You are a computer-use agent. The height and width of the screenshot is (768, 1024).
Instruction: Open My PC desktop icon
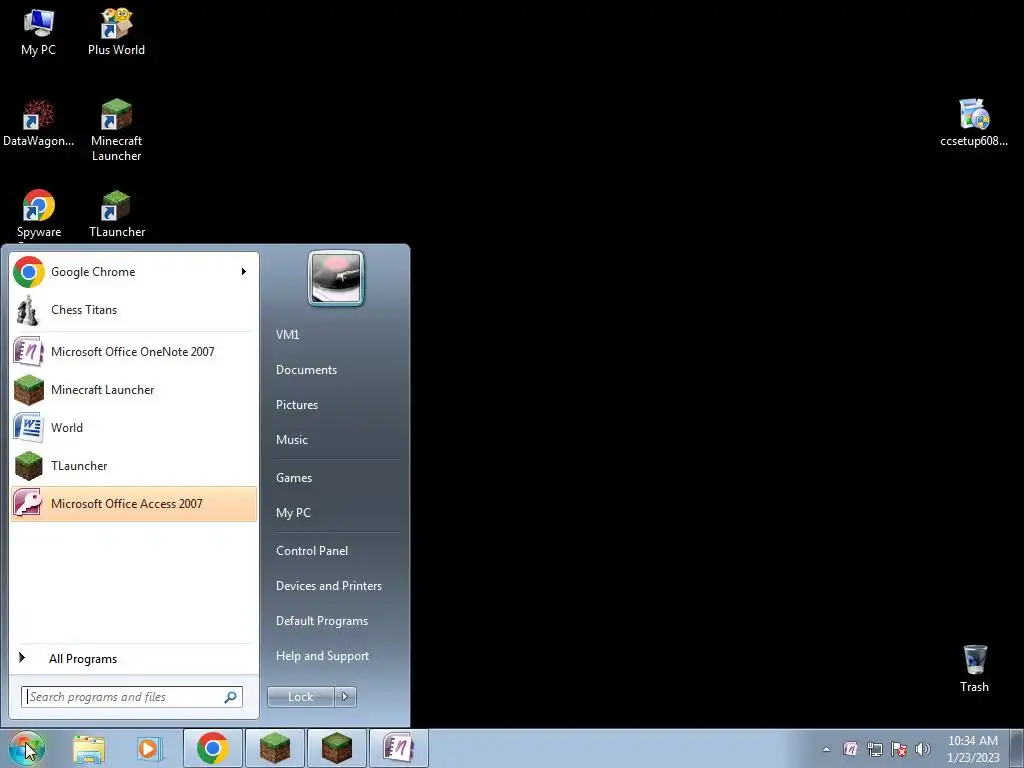coord(39,33)
